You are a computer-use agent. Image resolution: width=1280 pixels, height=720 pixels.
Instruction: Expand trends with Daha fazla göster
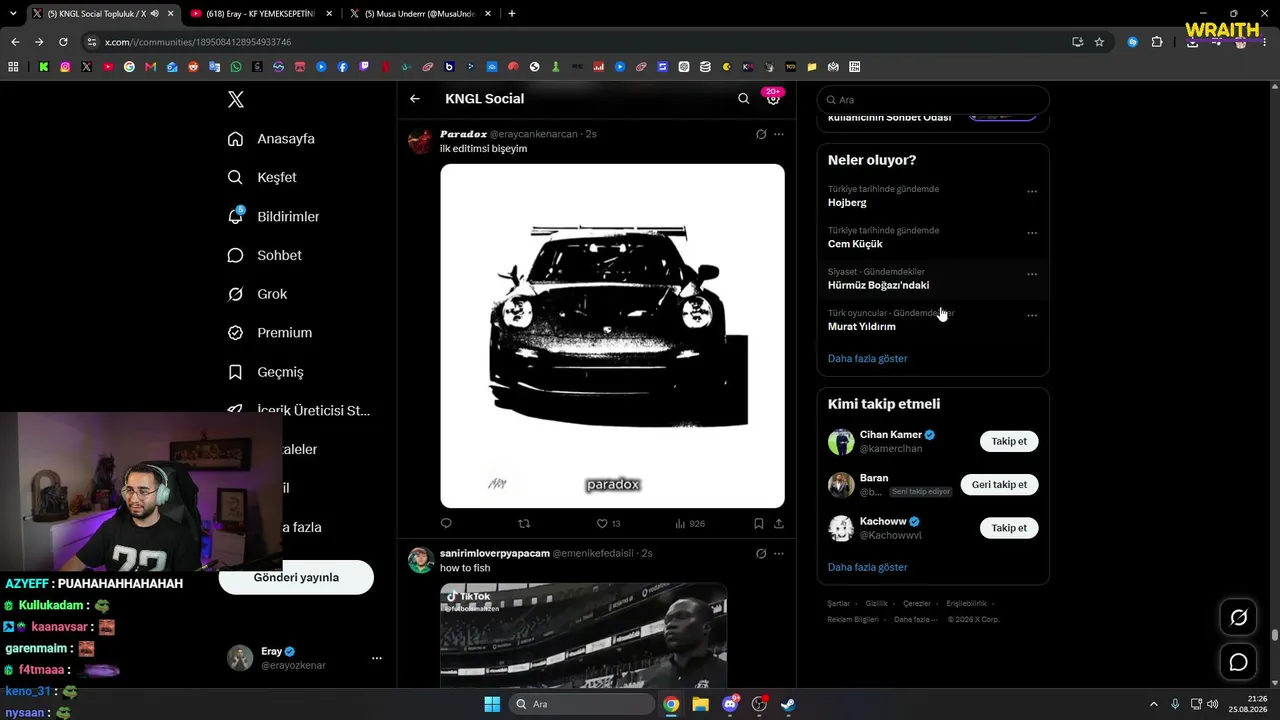pos(868,358)
